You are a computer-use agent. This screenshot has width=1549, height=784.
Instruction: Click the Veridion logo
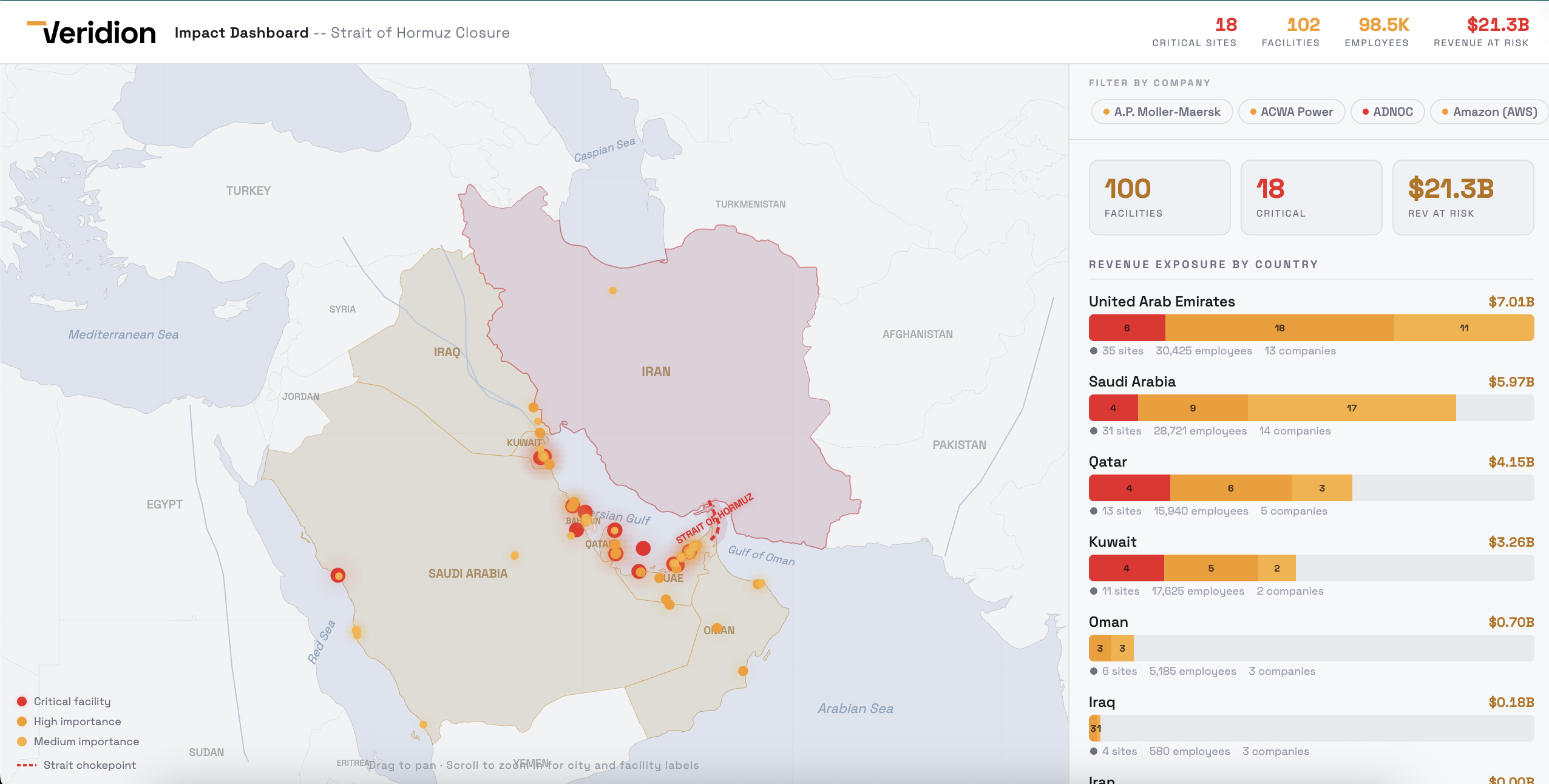pos(90,33)
